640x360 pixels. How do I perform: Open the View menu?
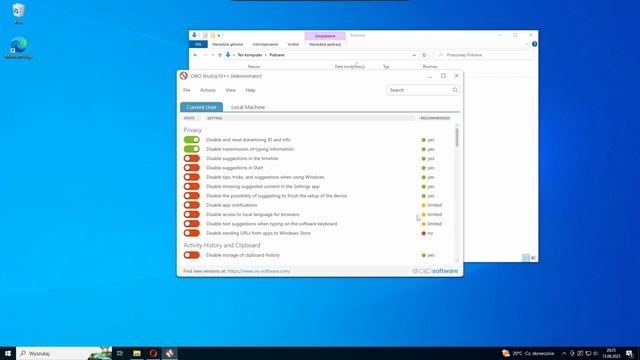(230, 90)
